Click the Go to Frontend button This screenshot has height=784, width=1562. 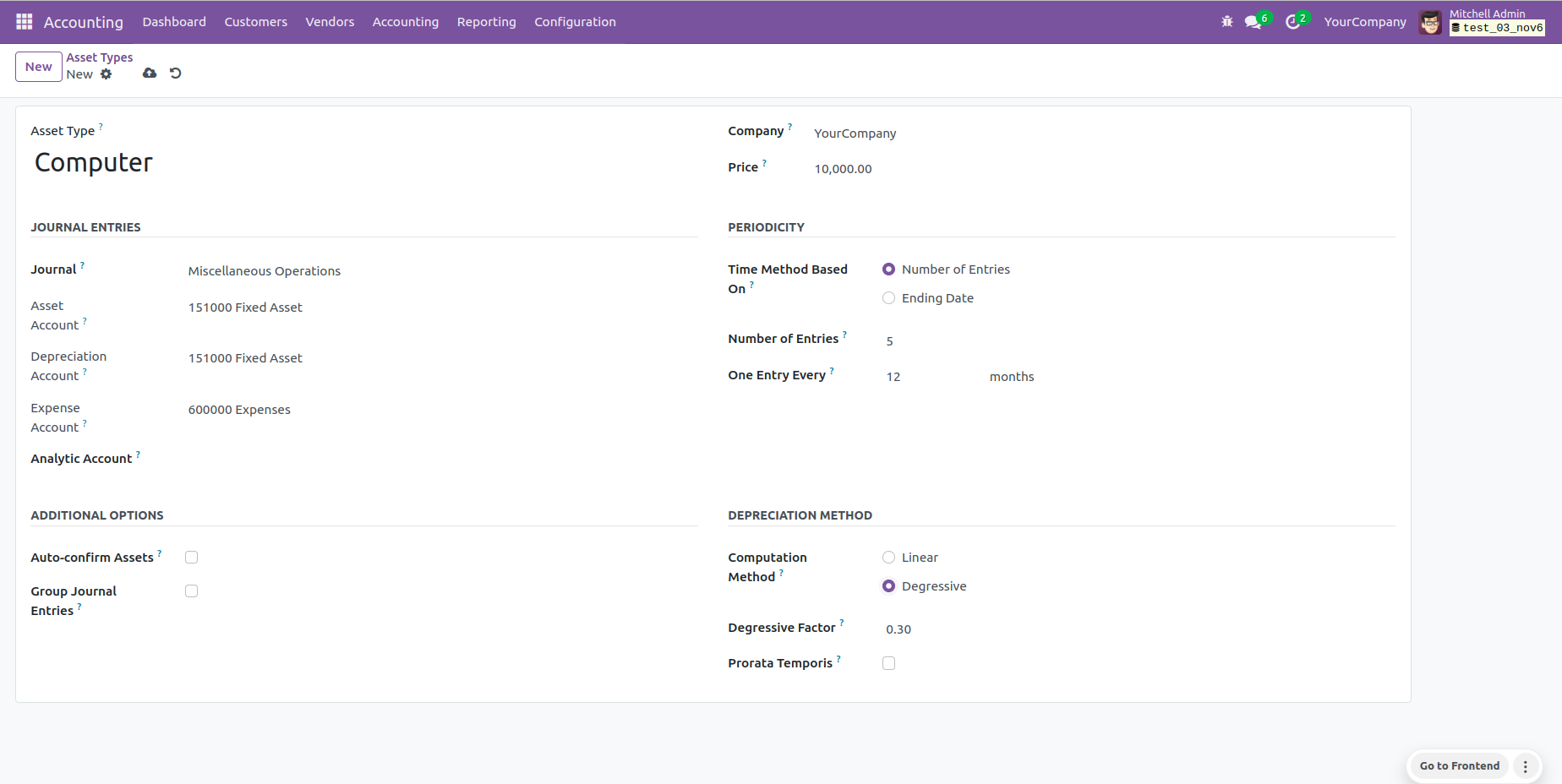pos(1459,766)
